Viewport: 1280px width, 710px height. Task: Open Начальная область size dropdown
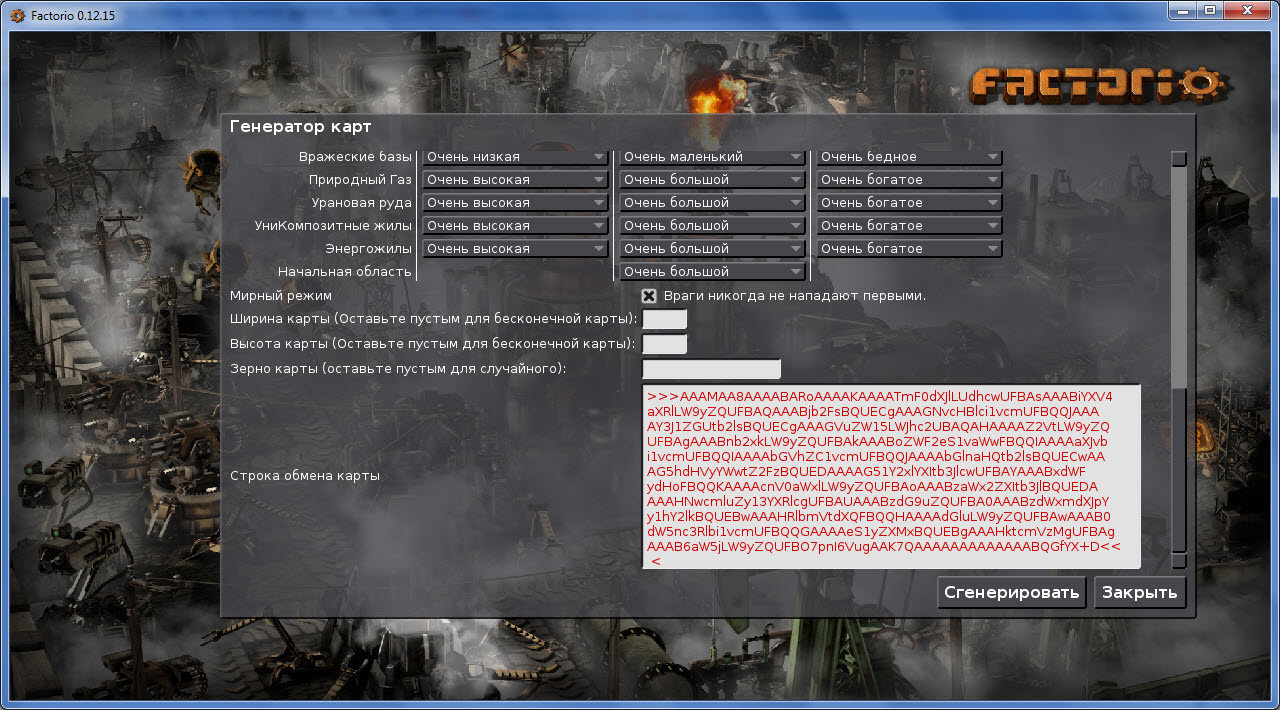712,272
